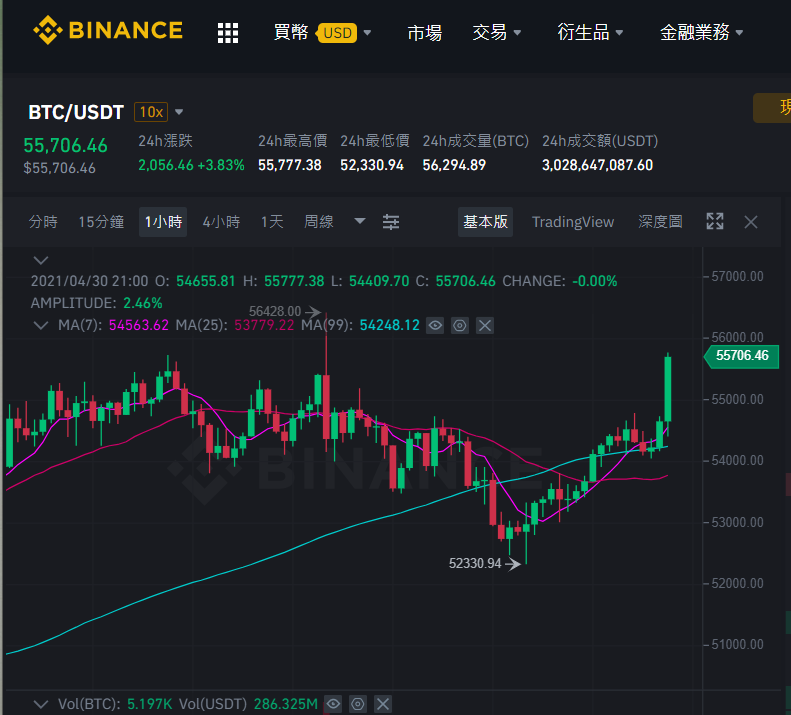The height and width of the screenshot is (715, 791).
Task: Click the Vol(USDT) 286.325M value
Action: (x=286, y=703)
